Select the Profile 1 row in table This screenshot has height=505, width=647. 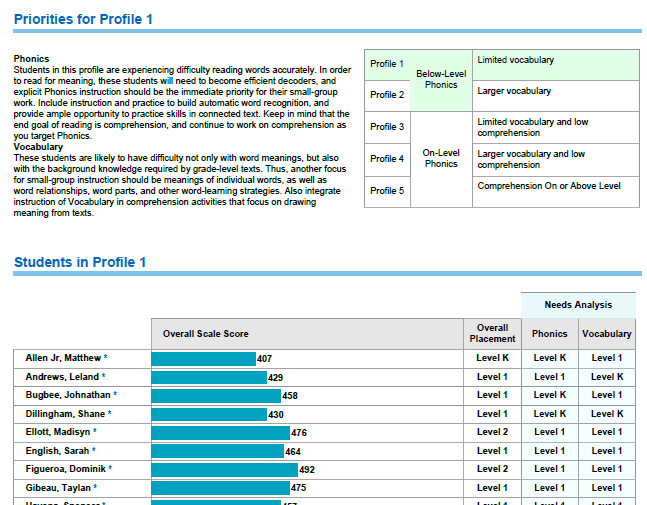pos(502,65)
